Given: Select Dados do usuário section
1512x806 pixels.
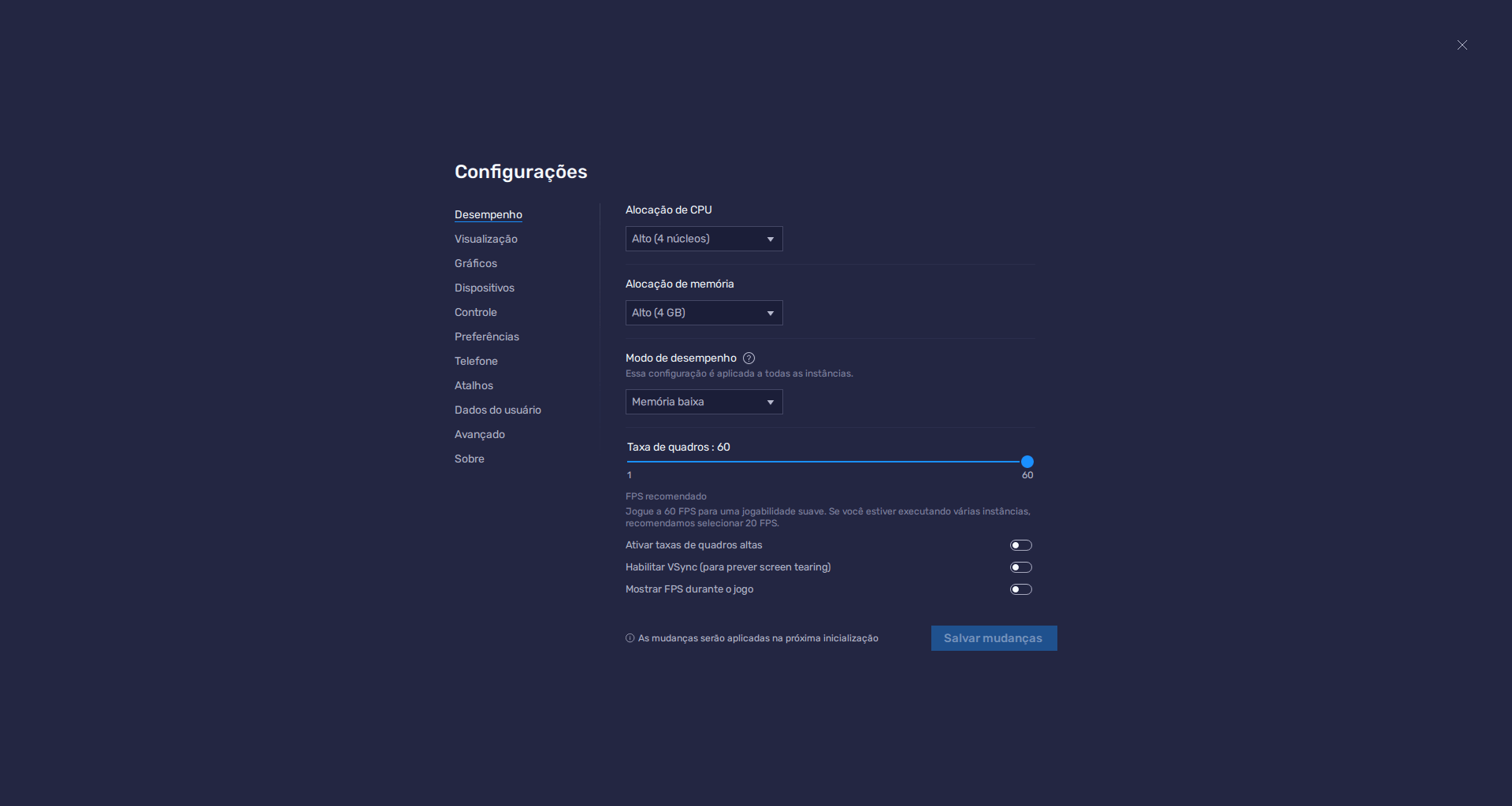Looking at the screenshot, I should (x=498, y=410).
